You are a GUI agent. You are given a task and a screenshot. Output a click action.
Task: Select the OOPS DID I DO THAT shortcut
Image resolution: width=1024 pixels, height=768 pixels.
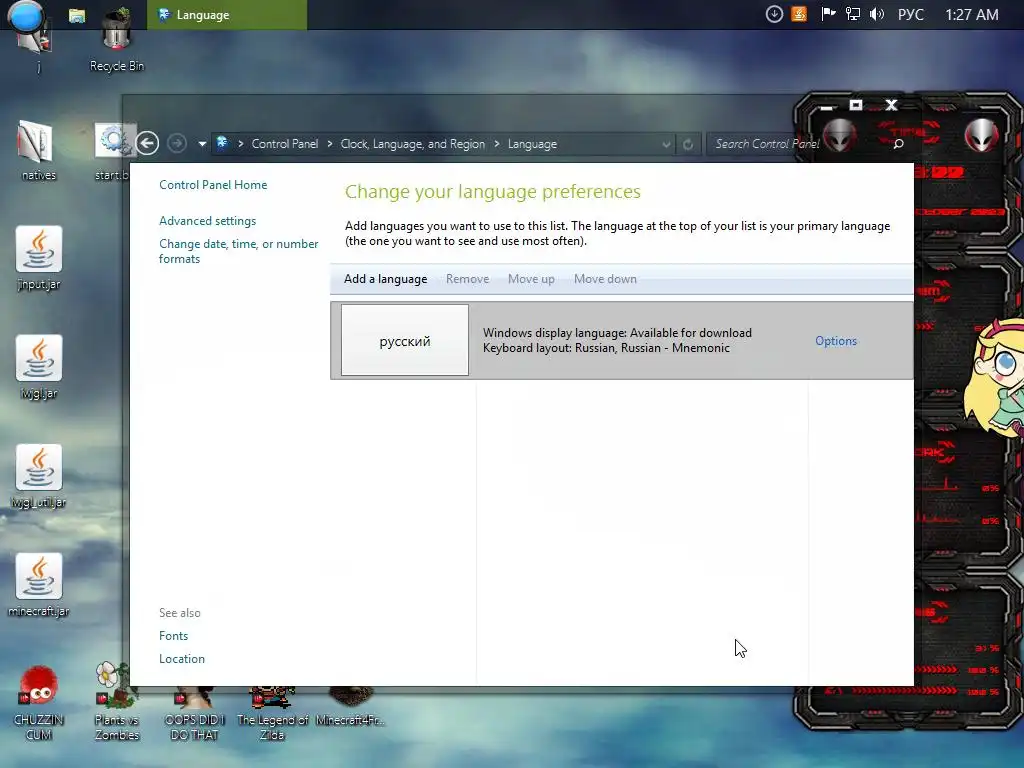pyautogui.click(x=194, y=714)
